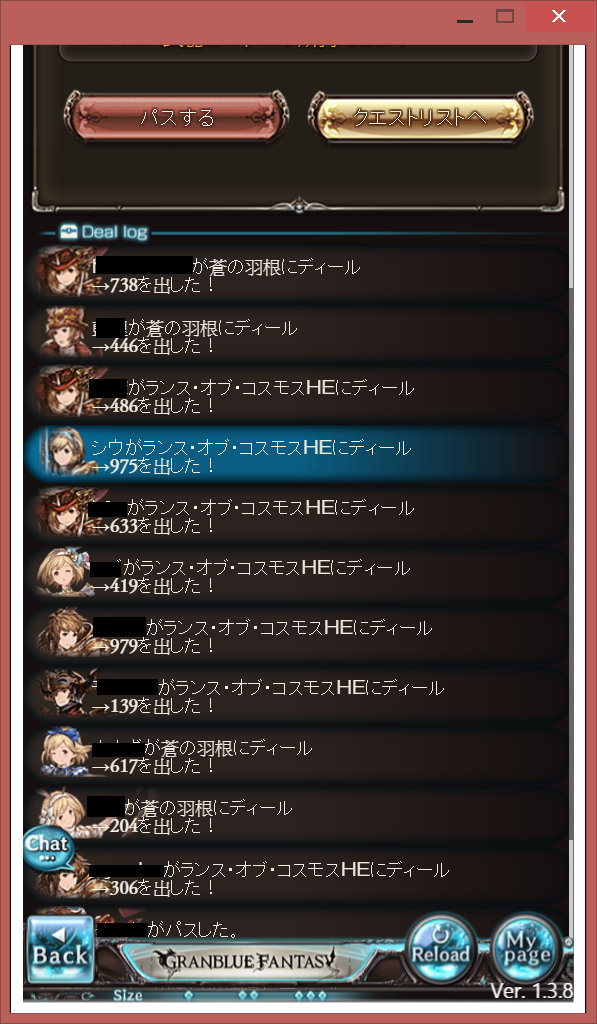Click avatar of the 738 deal entry

click(64, 273)
